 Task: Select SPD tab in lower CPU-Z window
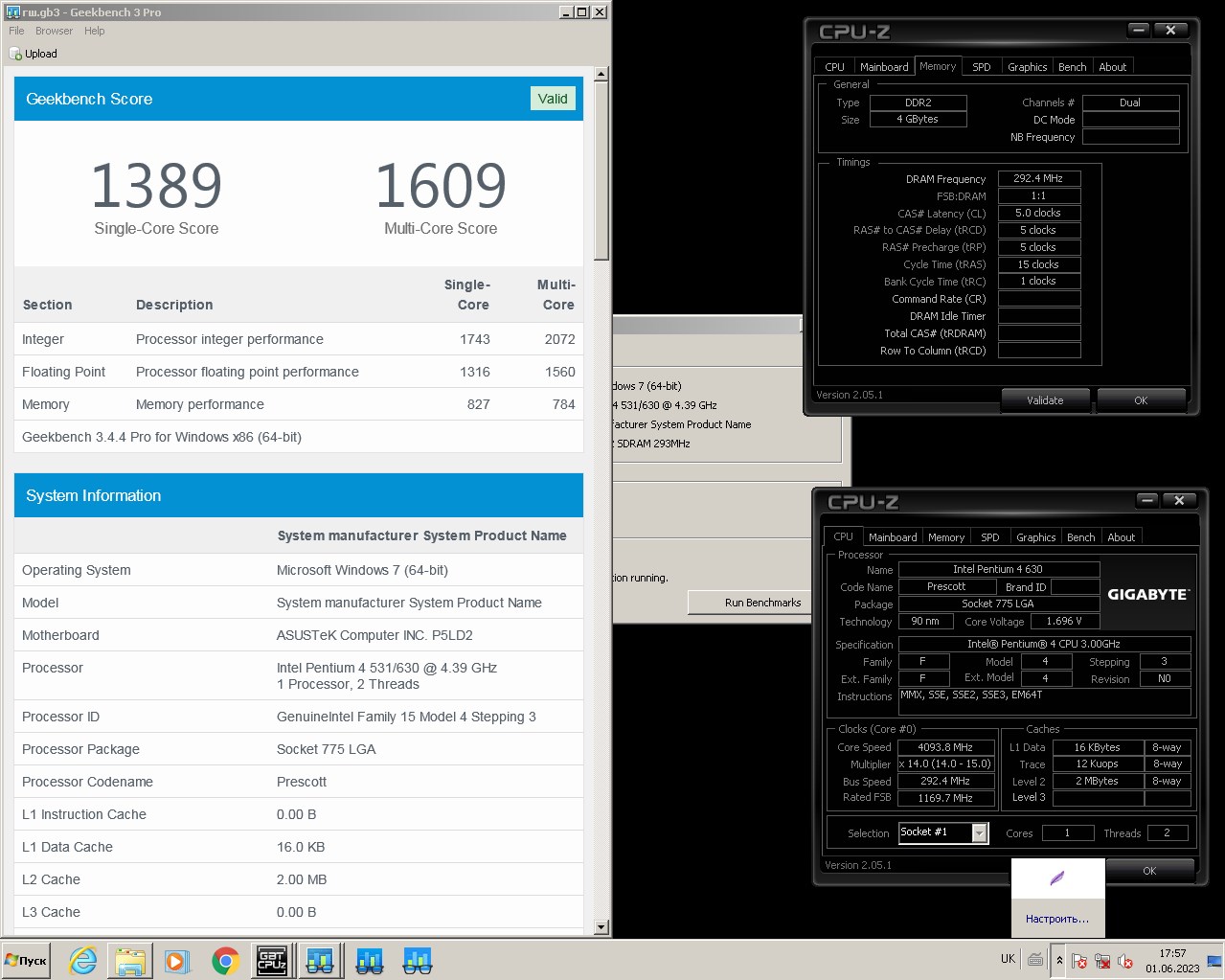(x=989, y=537)
